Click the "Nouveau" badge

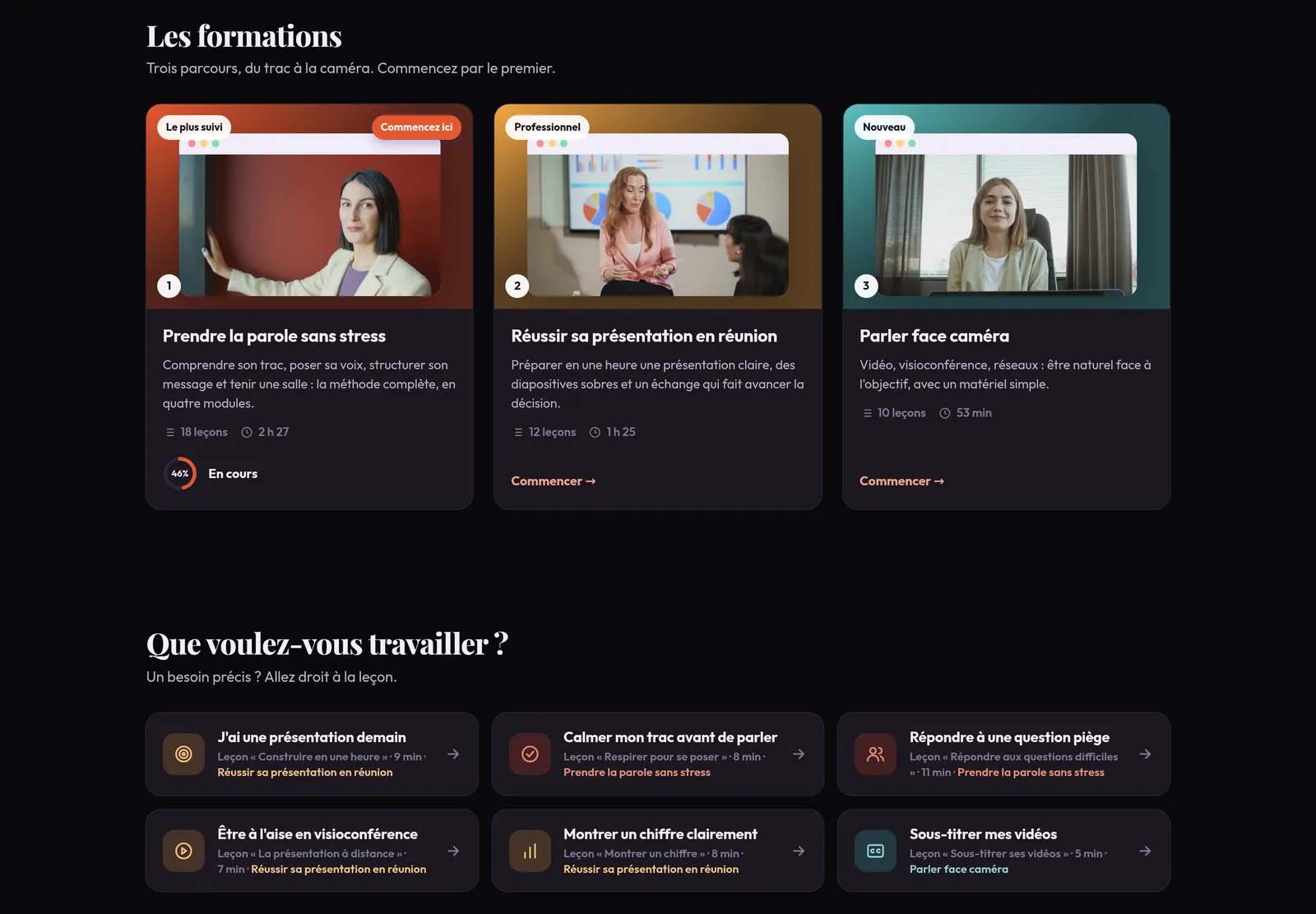point(884,127)
